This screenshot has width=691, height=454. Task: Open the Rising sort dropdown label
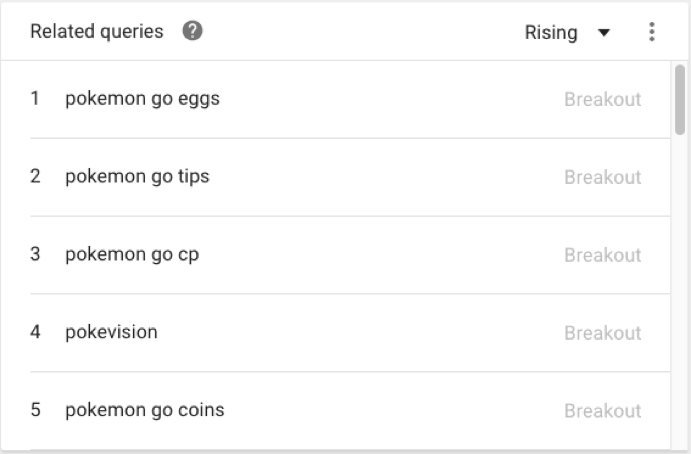click(x=551, y=33)
